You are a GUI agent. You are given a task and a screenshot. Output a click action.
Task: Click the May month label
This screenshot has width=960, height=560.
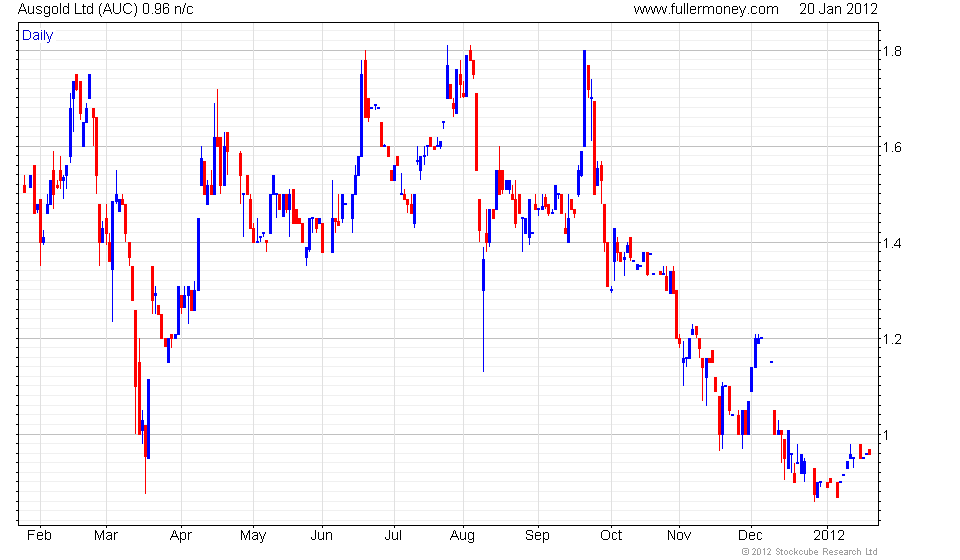[253, 536]
